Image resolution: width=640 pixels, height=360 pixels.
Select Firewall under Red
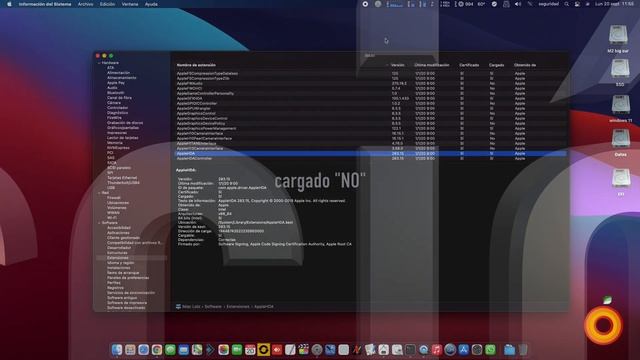click(113, 198)
